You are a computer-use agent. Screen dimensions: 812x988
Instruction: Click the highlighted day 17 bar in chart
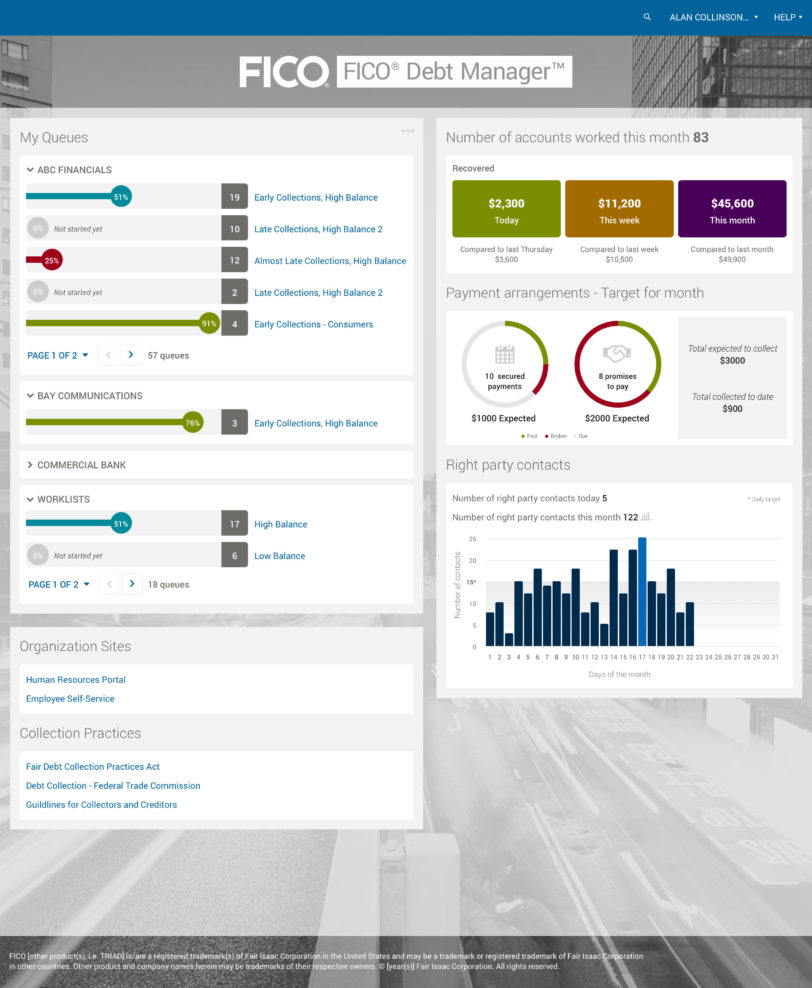click(642, 592)
